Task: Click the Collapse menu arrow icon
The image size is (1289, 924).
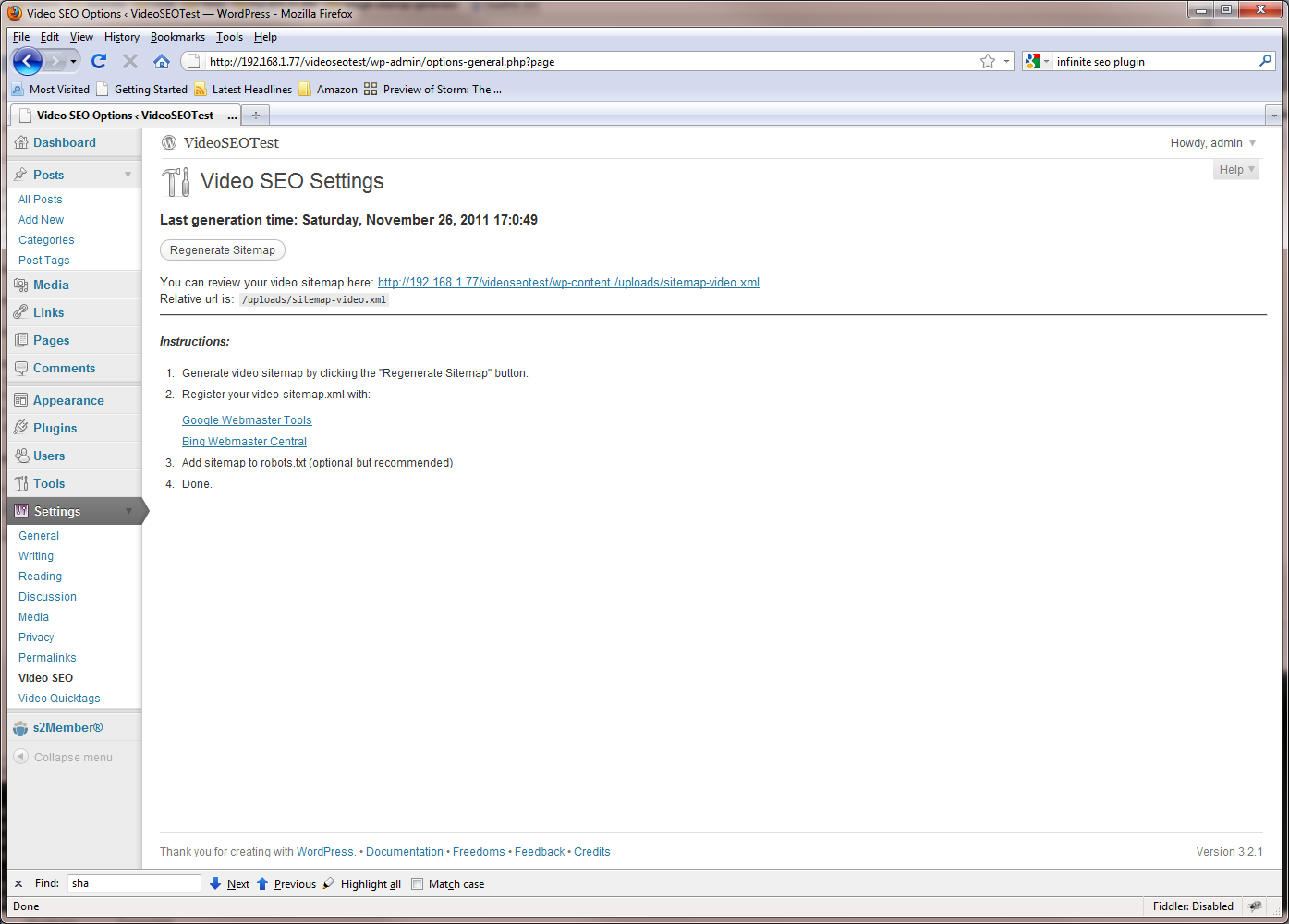Action: [21, 757]
